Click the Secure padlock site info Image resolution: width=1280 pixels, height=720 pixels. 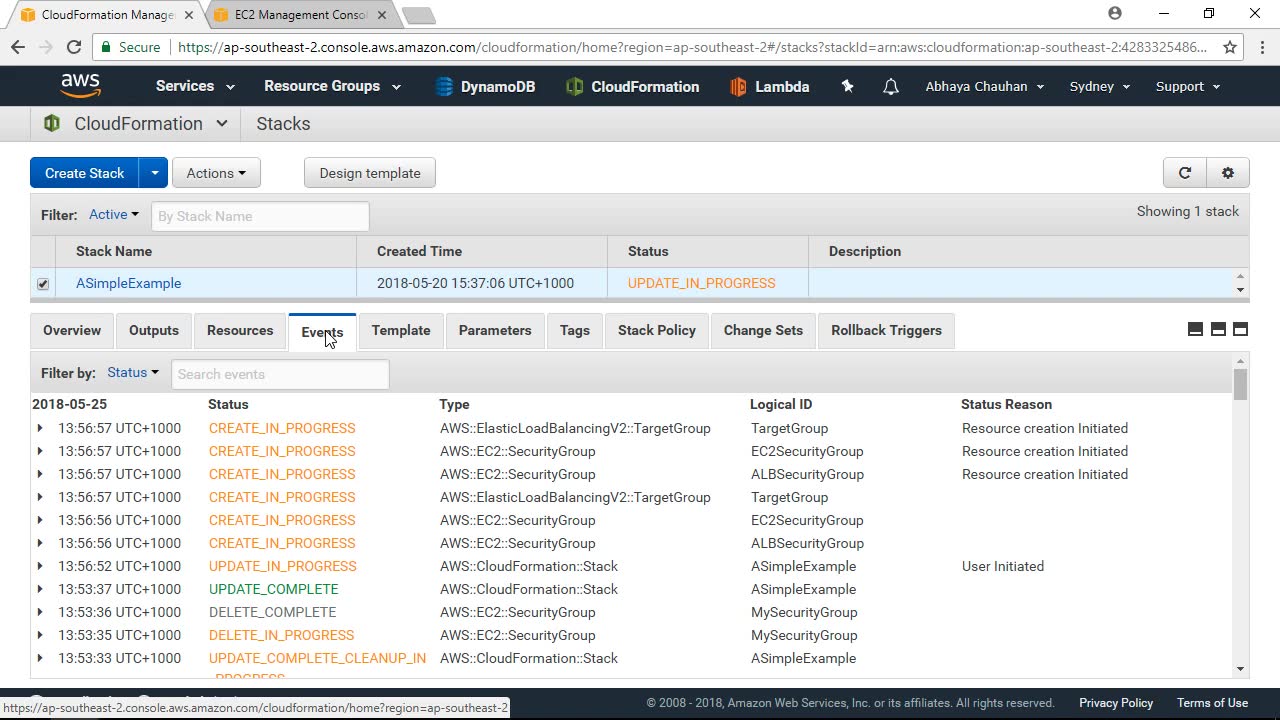point(130,47)
